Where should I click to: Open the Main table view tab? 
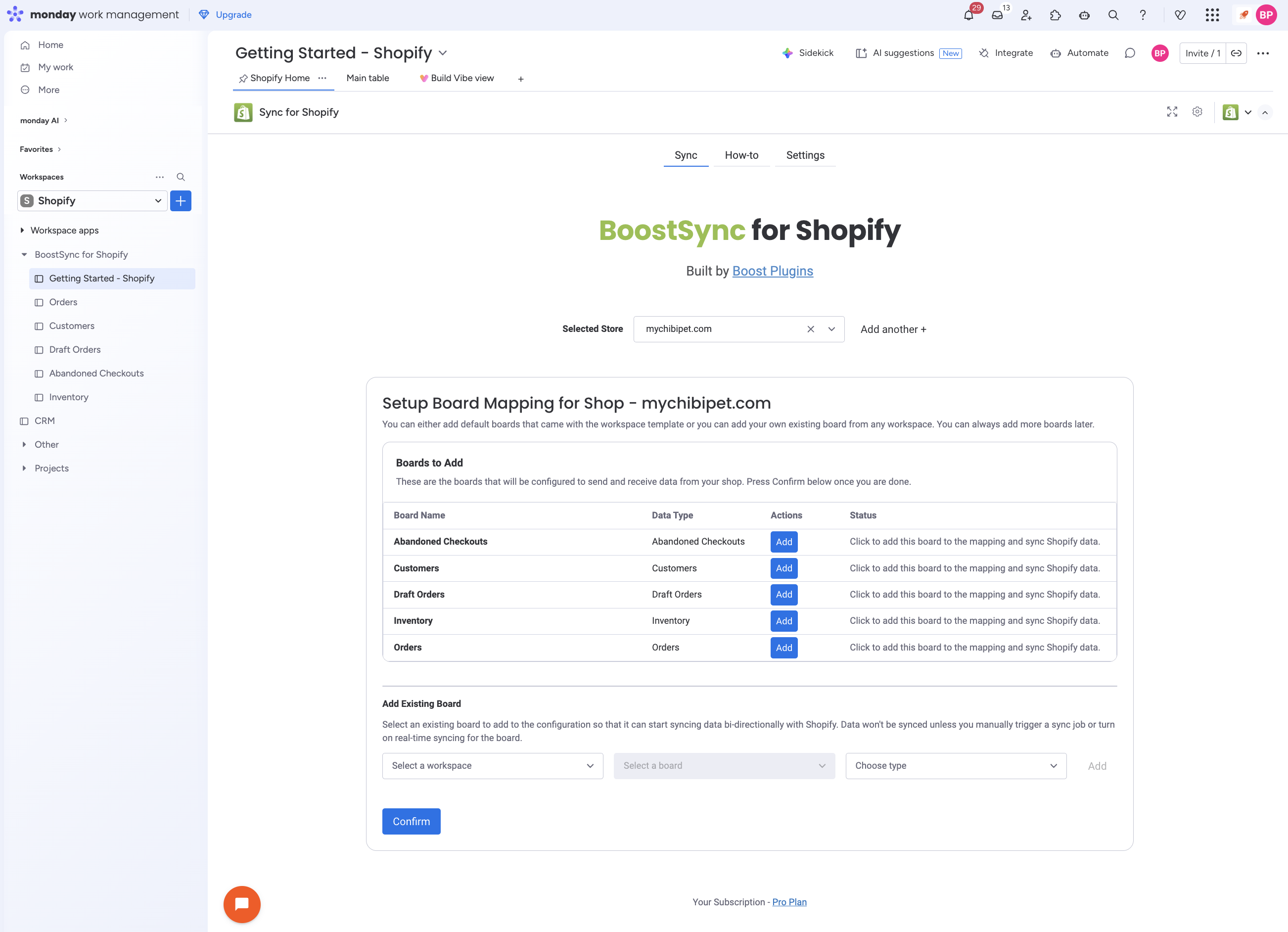pyautogui.click(x=368, y=78)
